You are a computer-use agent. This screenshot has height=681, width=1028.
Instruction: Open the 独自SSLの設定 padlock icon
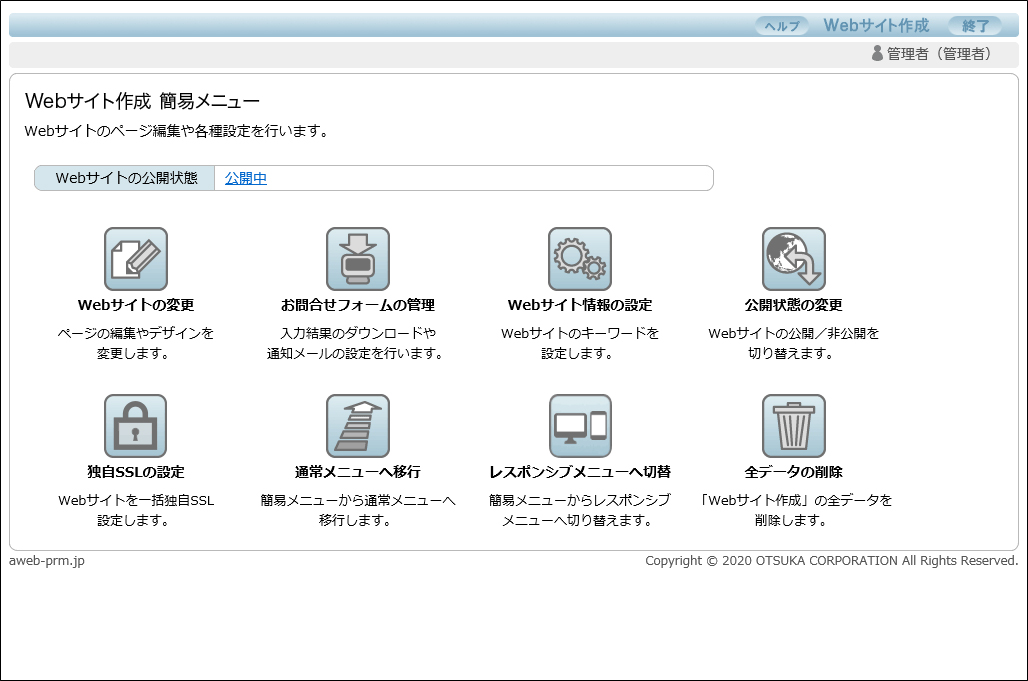[136, 426]
